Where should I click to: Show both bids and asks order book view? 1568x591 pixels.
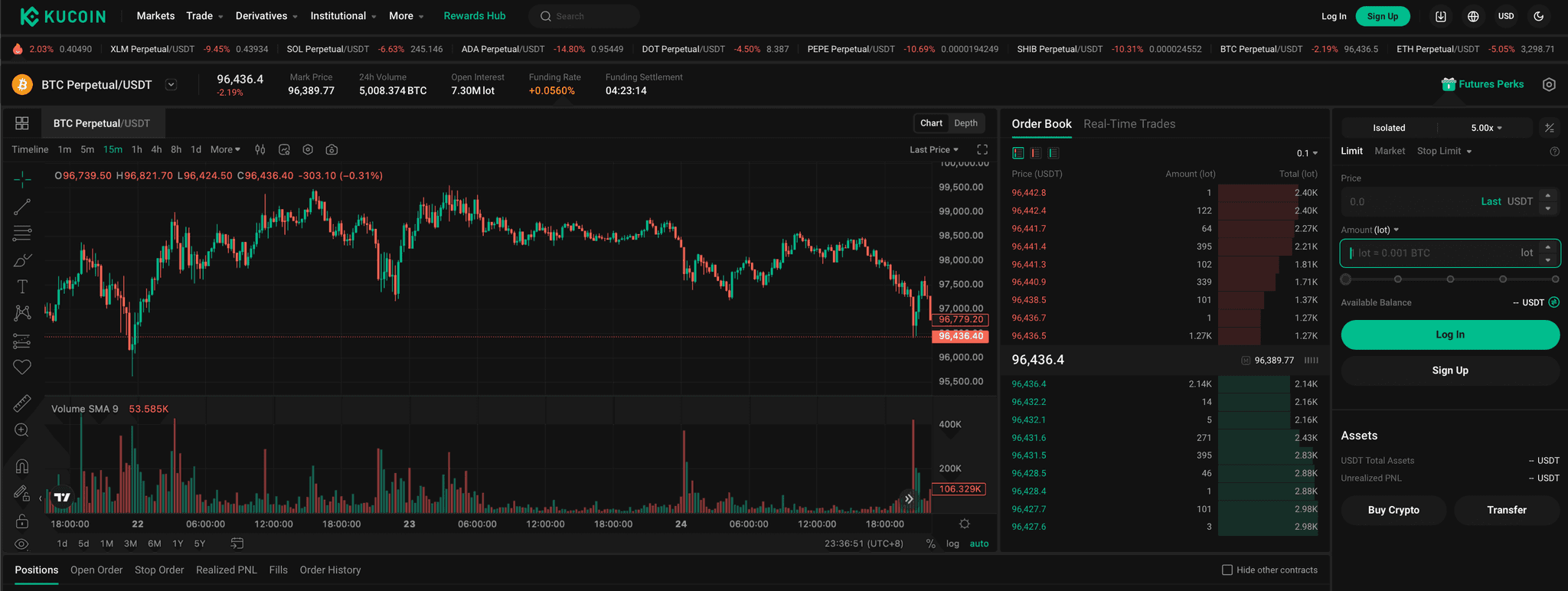(x=1018, y=153)
